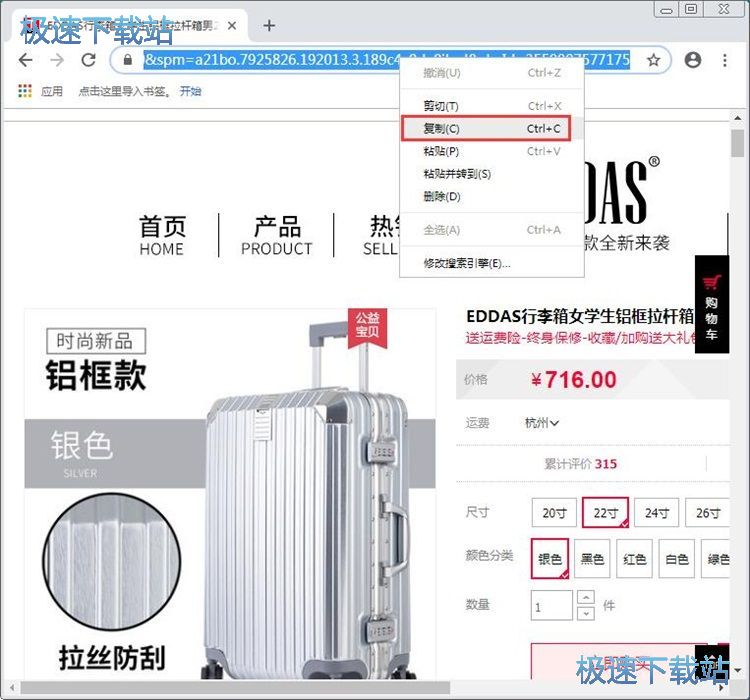
Task: Open the 购物车 shopping cart sidebar
Action: pos(712,304)
